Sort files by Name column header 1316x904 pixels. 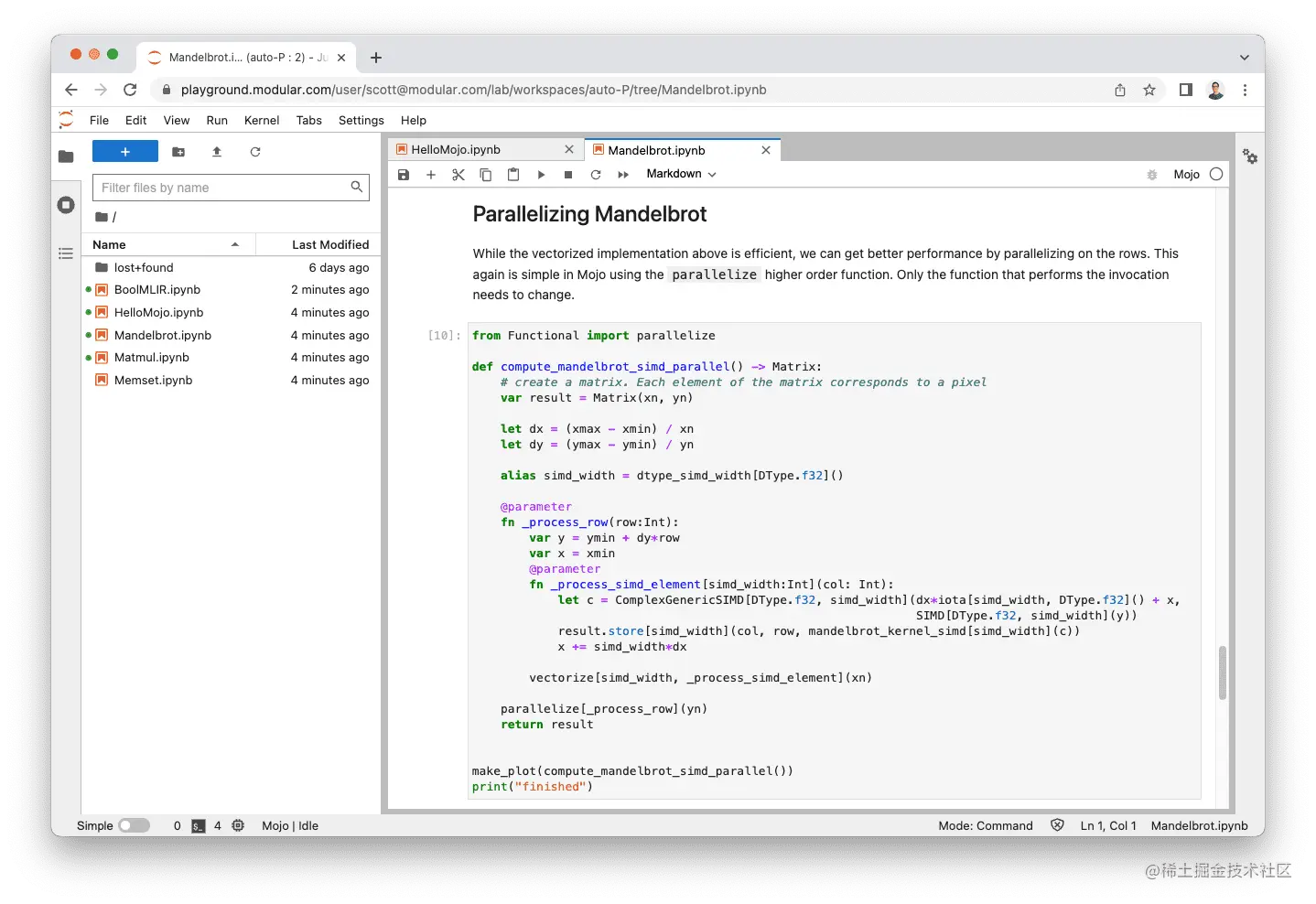pos(167,244)
